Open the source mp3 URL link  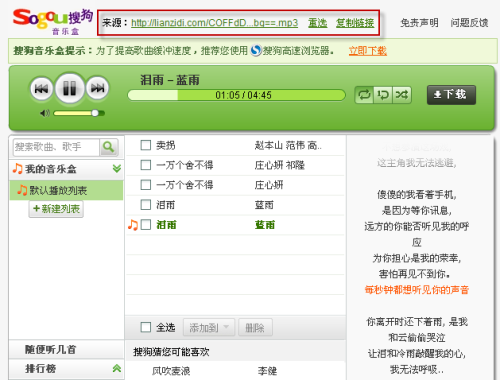pyautogui.click(x=214, y=23)
